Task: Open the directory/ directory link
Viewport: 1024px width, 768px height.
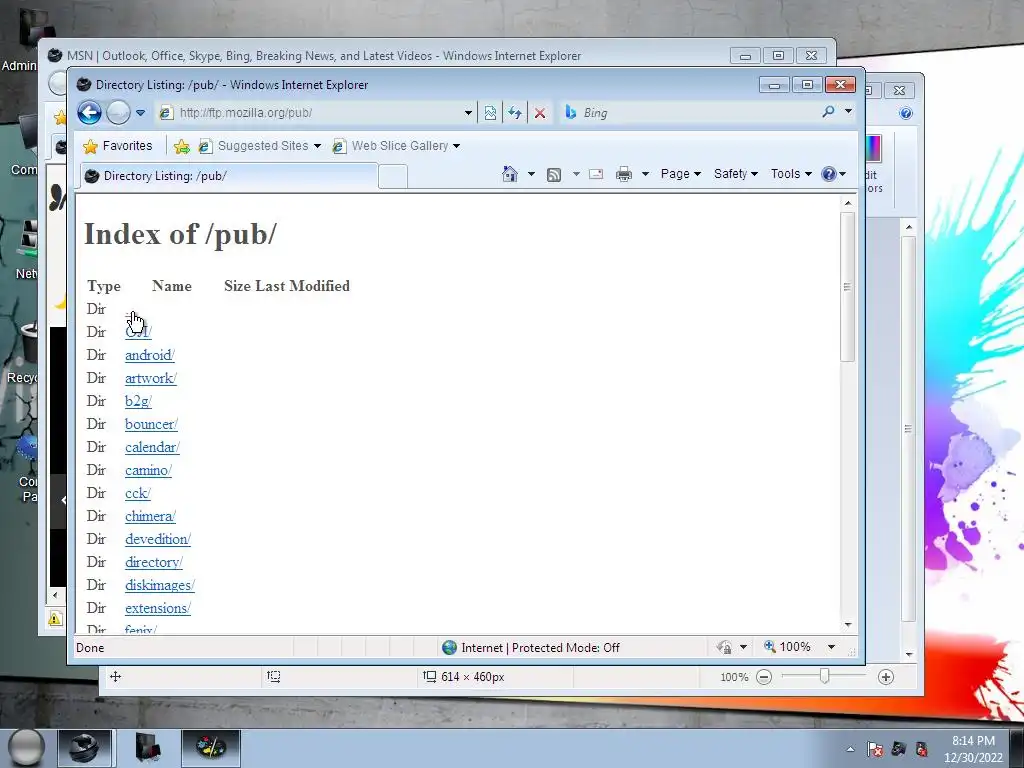Action: click(153, 562)
